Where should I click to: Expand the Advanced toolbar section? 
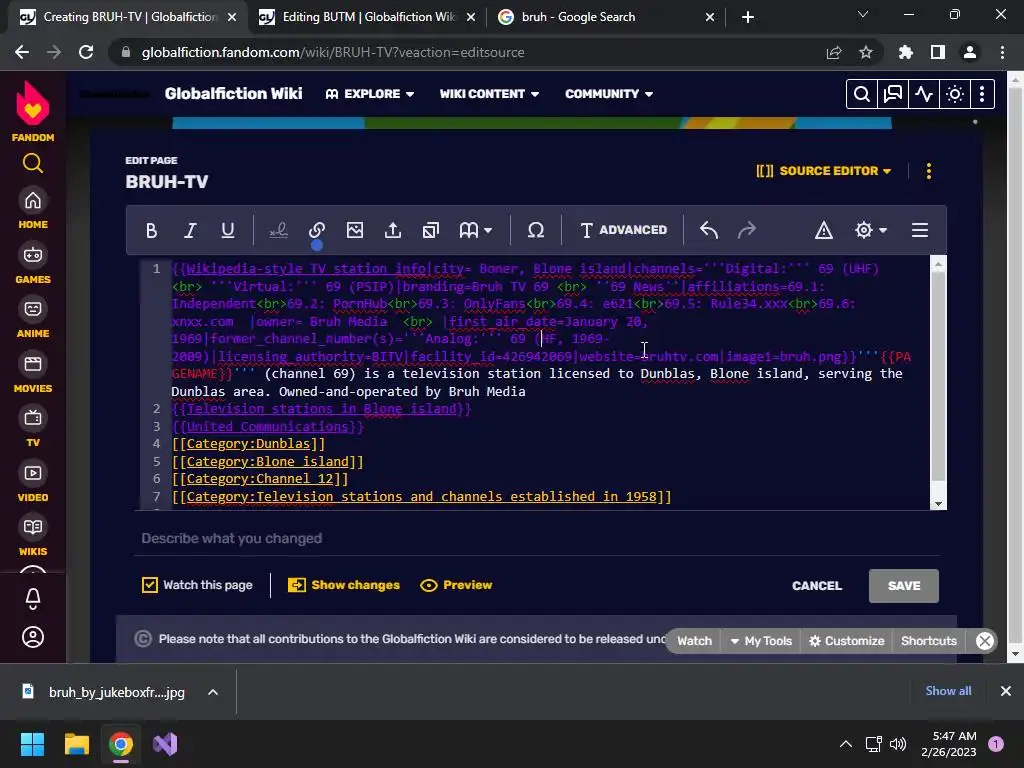click(623, 231)
